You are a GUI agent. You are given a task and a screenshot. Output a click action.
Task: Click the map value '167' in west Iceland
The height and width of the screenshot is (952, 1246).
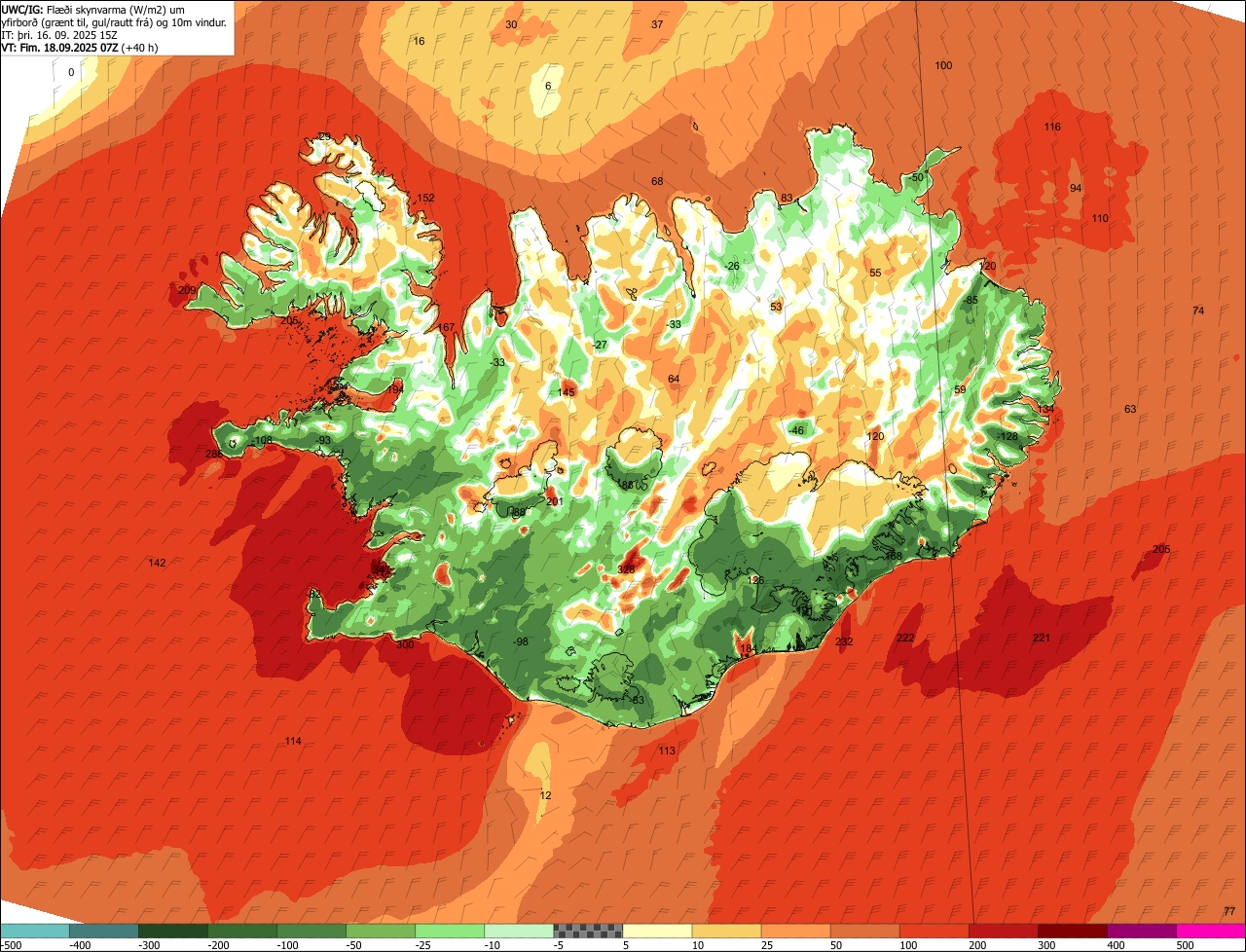(447, 327)
